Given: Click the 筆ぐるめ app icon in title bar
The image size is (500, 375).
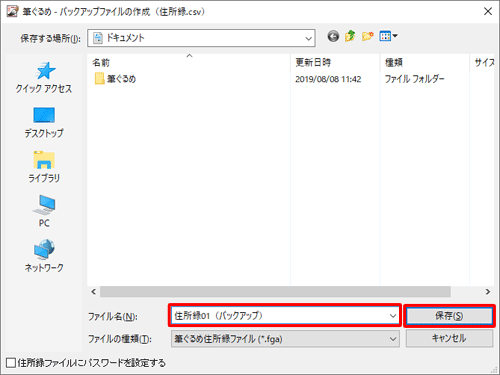Looking at the screenshot, I should point(12,11).
